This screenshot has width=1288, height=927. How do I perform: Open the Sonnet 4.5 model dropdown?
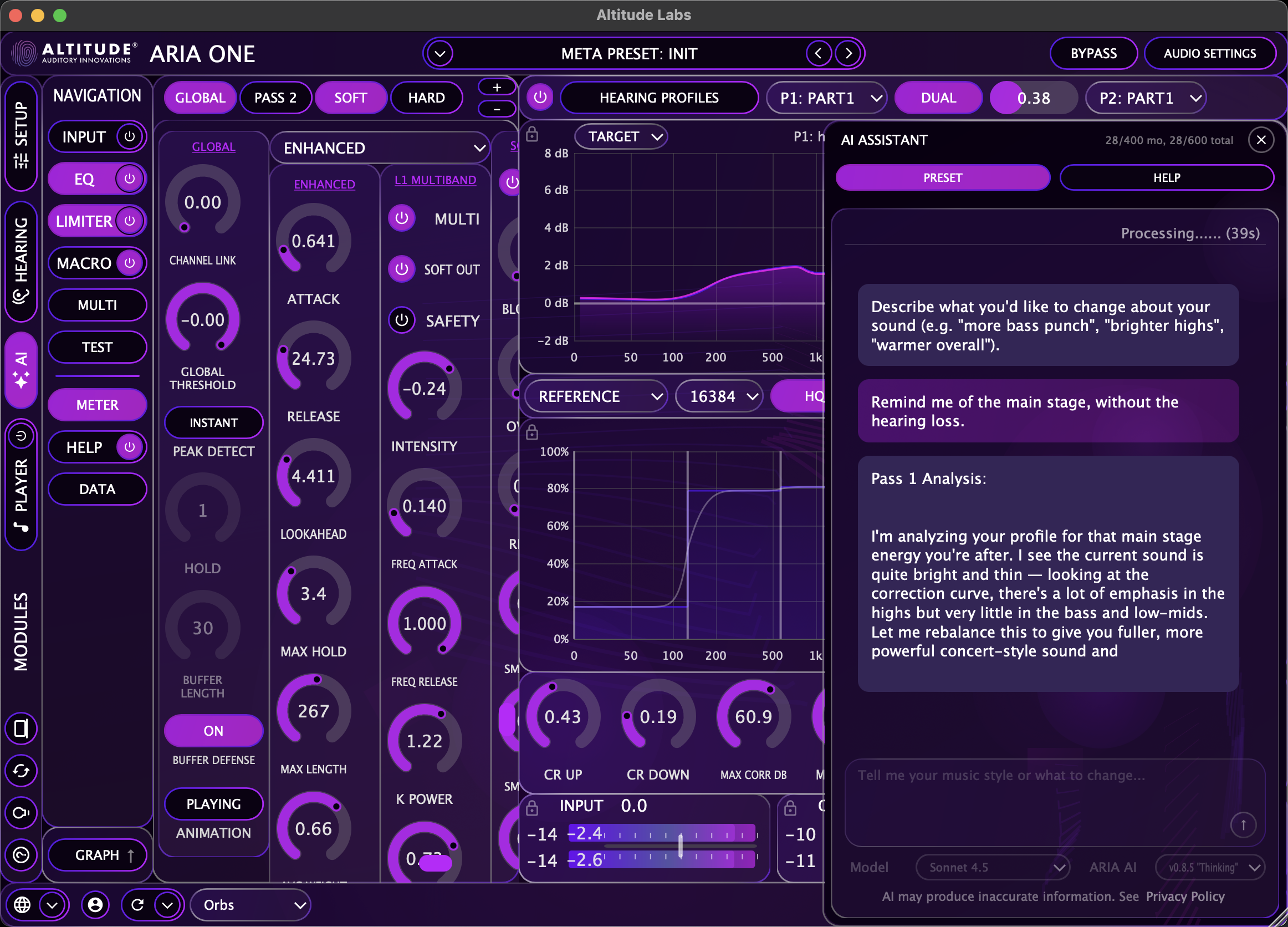tap(992, 867)
